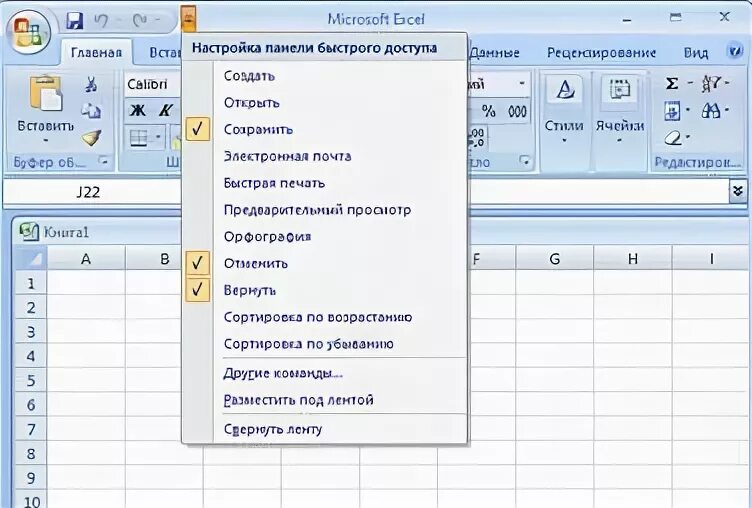Screen dimensions: 752x508
Task: Select column A header
Action: coord(86,259)
